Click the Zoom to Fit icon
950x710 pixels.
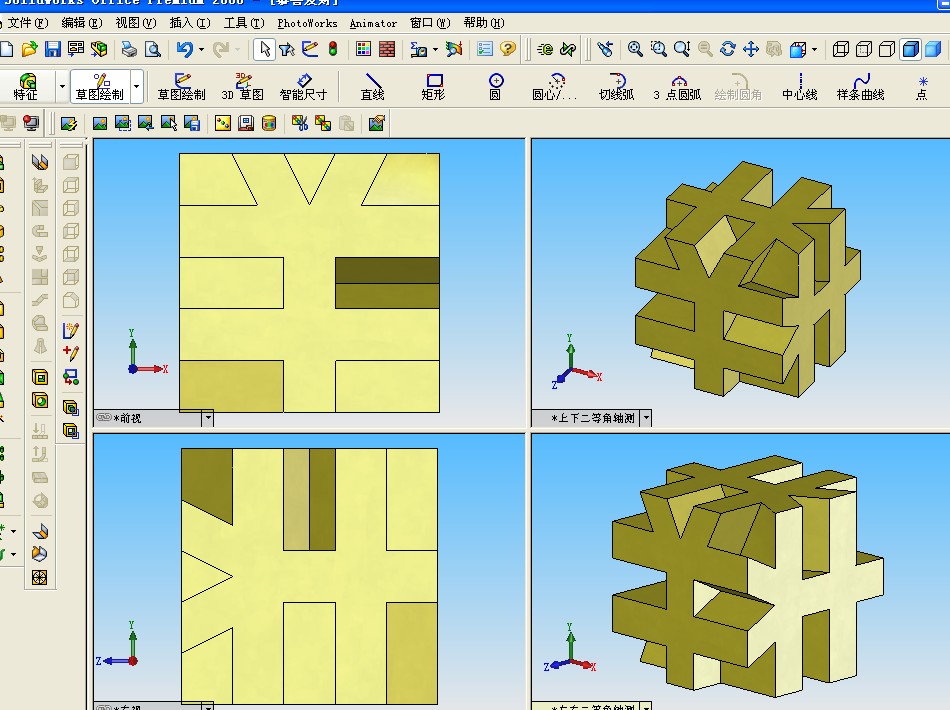[x=634, y=49]
